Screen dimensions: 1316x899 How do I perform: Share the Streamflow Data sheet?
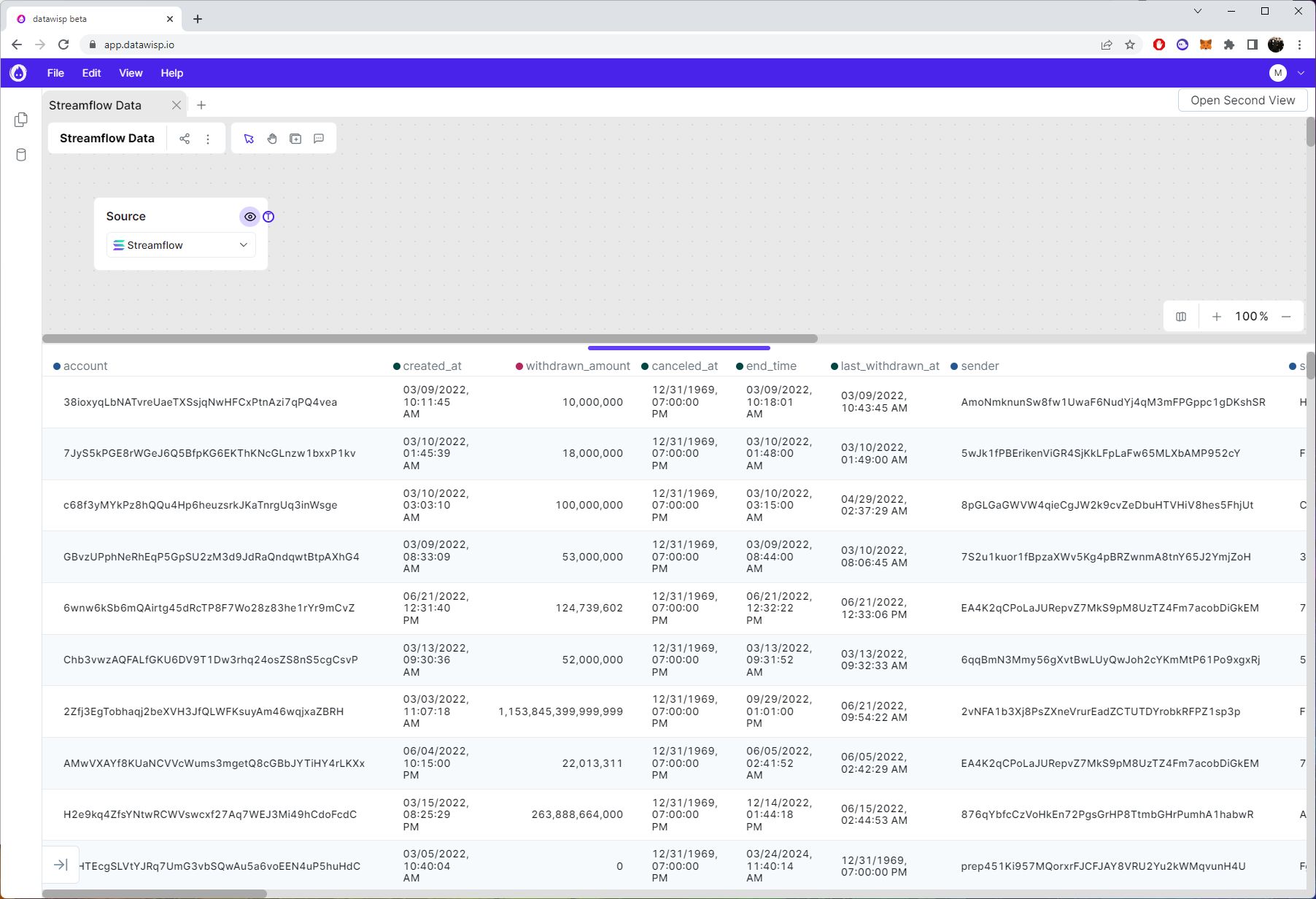(185, 139)
